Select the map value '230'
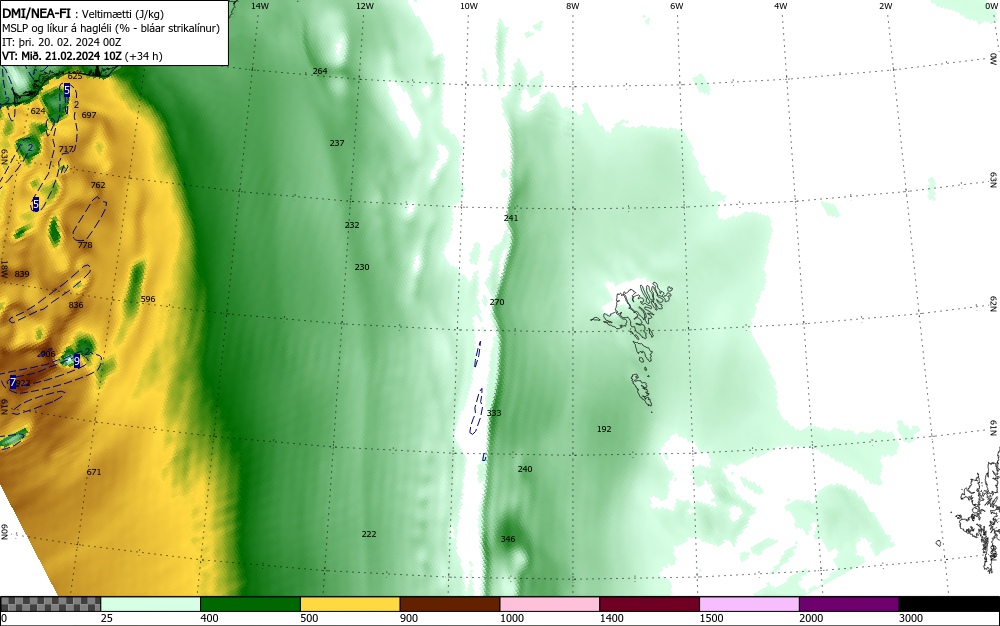 [362, 267]
